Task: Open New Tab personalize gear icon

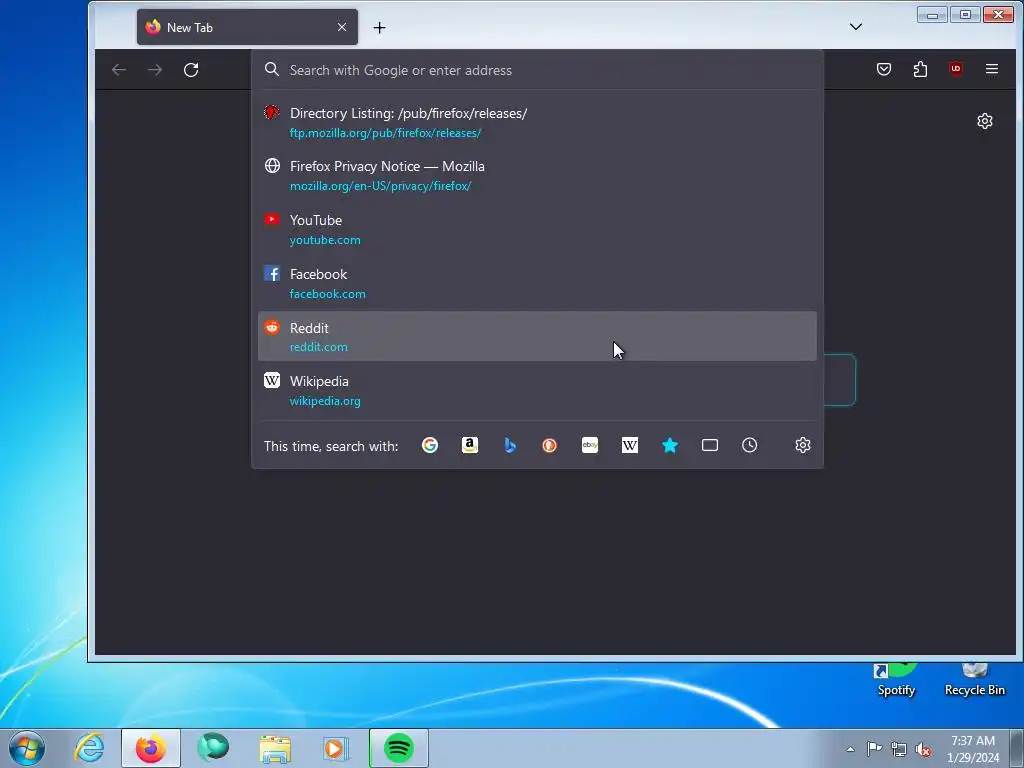Action: 985,121
